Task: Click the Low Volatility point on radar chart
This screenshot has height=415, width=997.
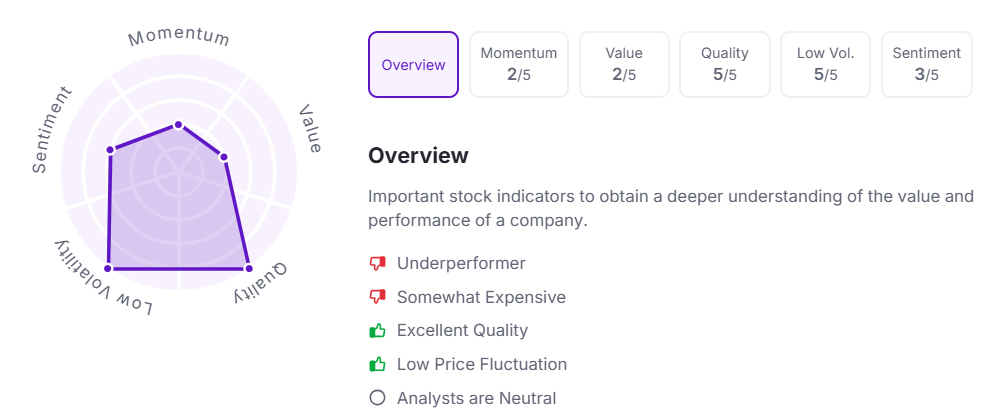Action: pos(108,268)
